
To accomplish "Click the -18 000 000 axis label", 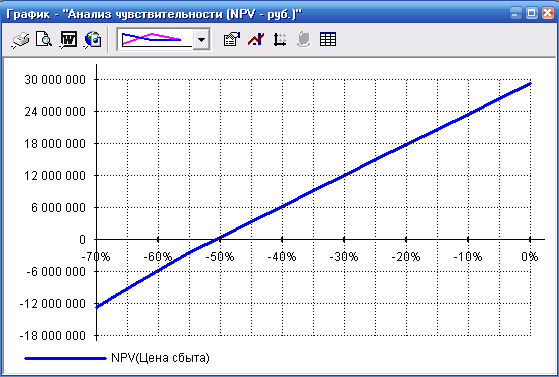I will [53, 336].
